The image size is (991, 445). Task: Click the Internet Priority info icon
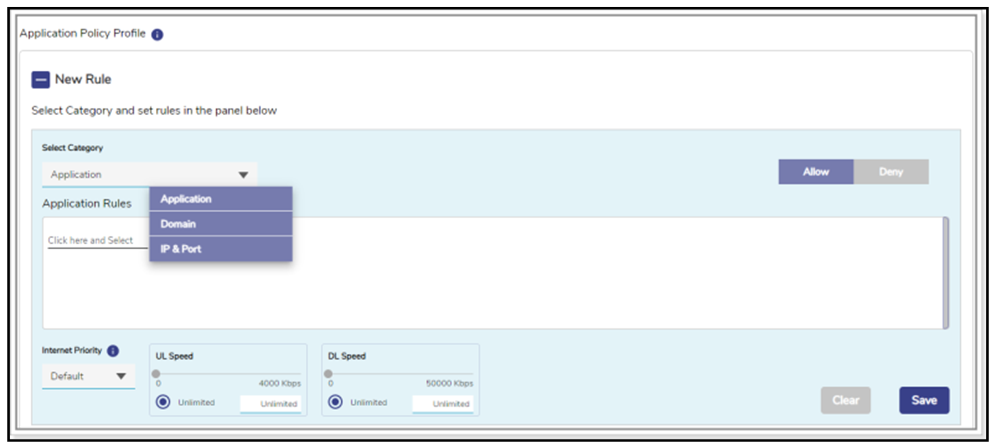pyautogui.click(x=113, y=351)
